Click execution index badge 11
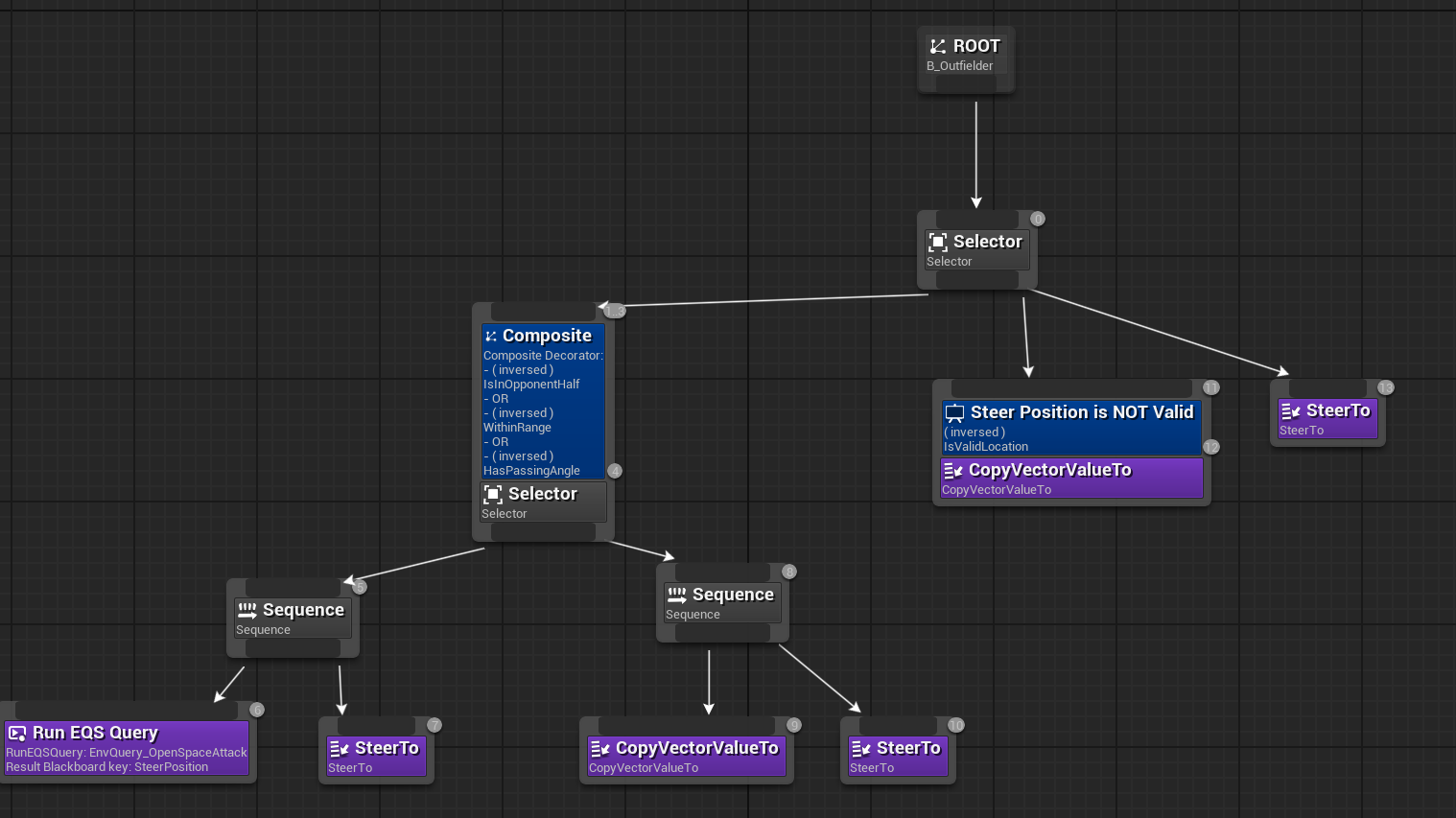The height and width of the screenshot is (818, 1456). [1211, 387]
